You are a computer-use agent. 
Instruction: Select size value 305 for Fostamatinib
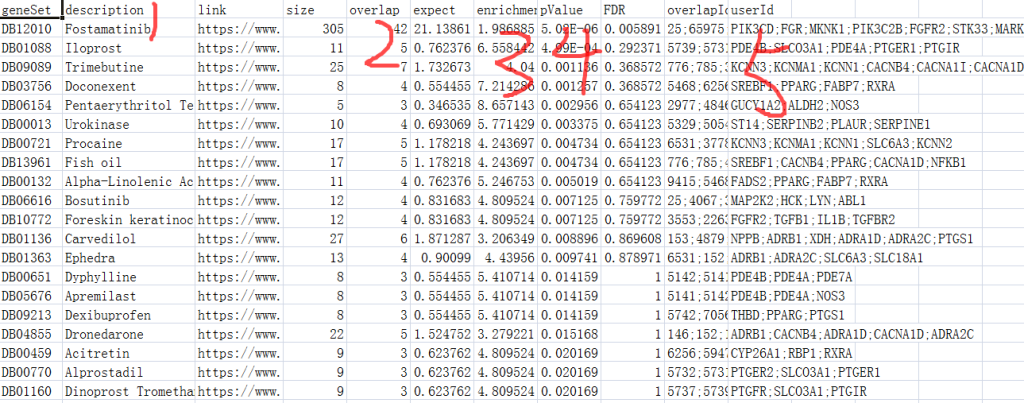coord(314,29)
